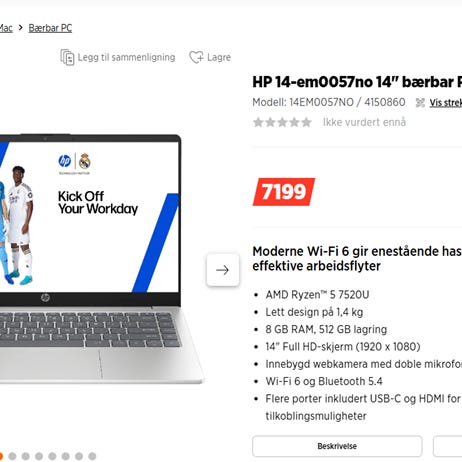462x462 pixels.
Task: Click Legg til sammenligning
Action: point(126,57)
